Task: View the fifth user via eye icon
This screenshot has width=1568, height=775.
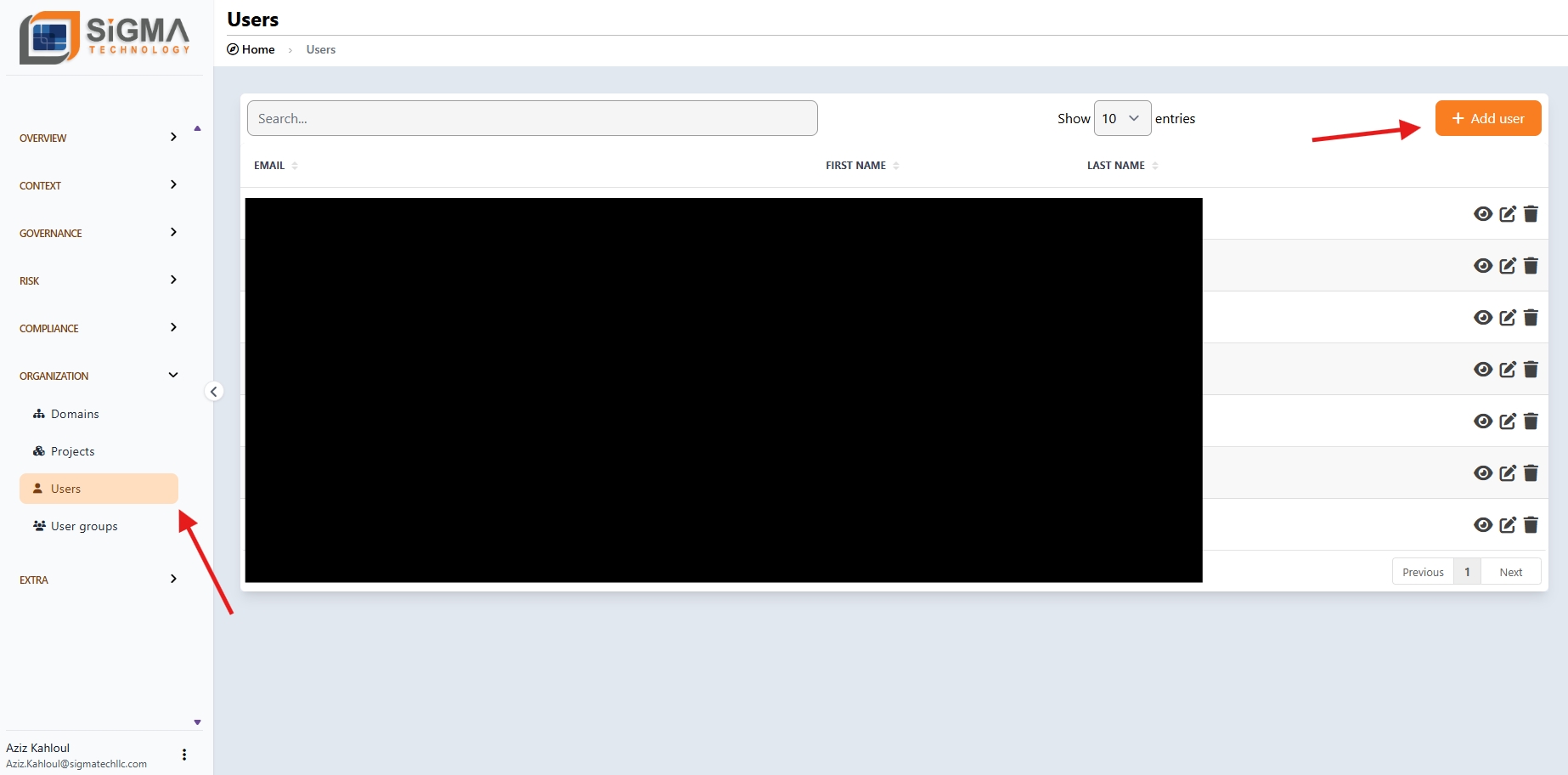Action: [1483, 421]
